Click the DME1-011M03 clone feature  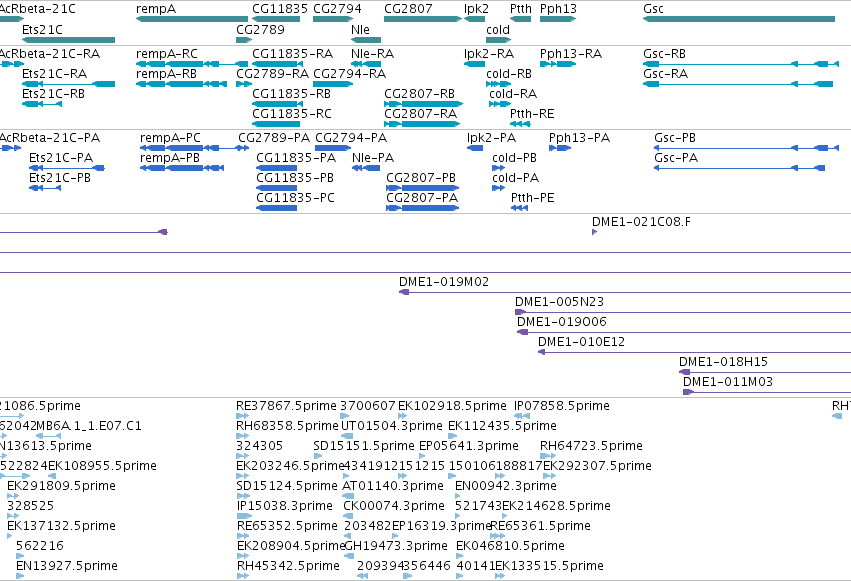coord(767,392)
